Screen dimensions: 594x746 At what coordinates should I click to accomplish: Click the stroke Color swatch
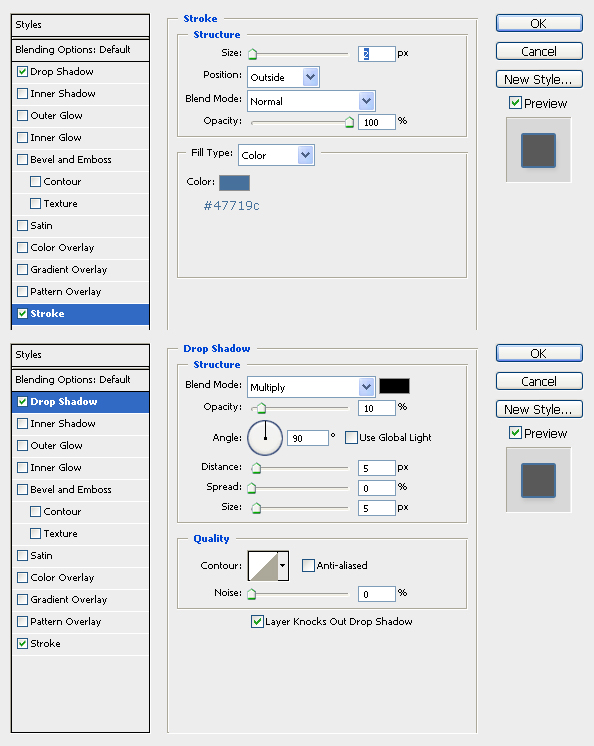pos(234,183)
